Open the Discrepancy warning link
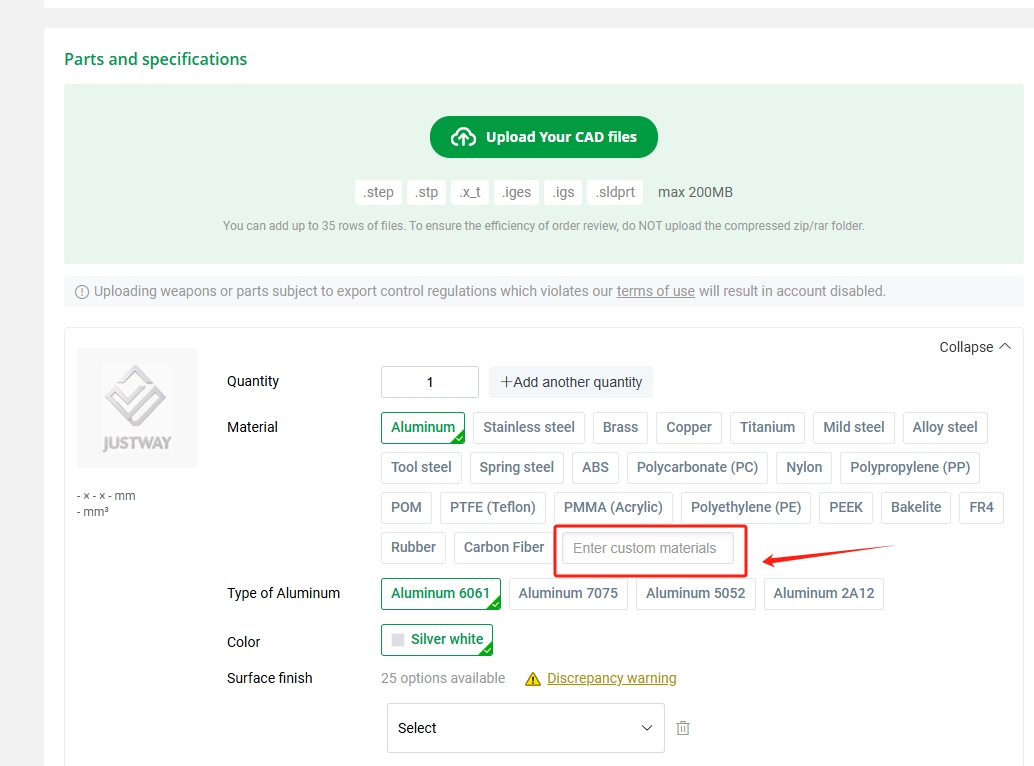1034x766 pixels. point(611,678)
